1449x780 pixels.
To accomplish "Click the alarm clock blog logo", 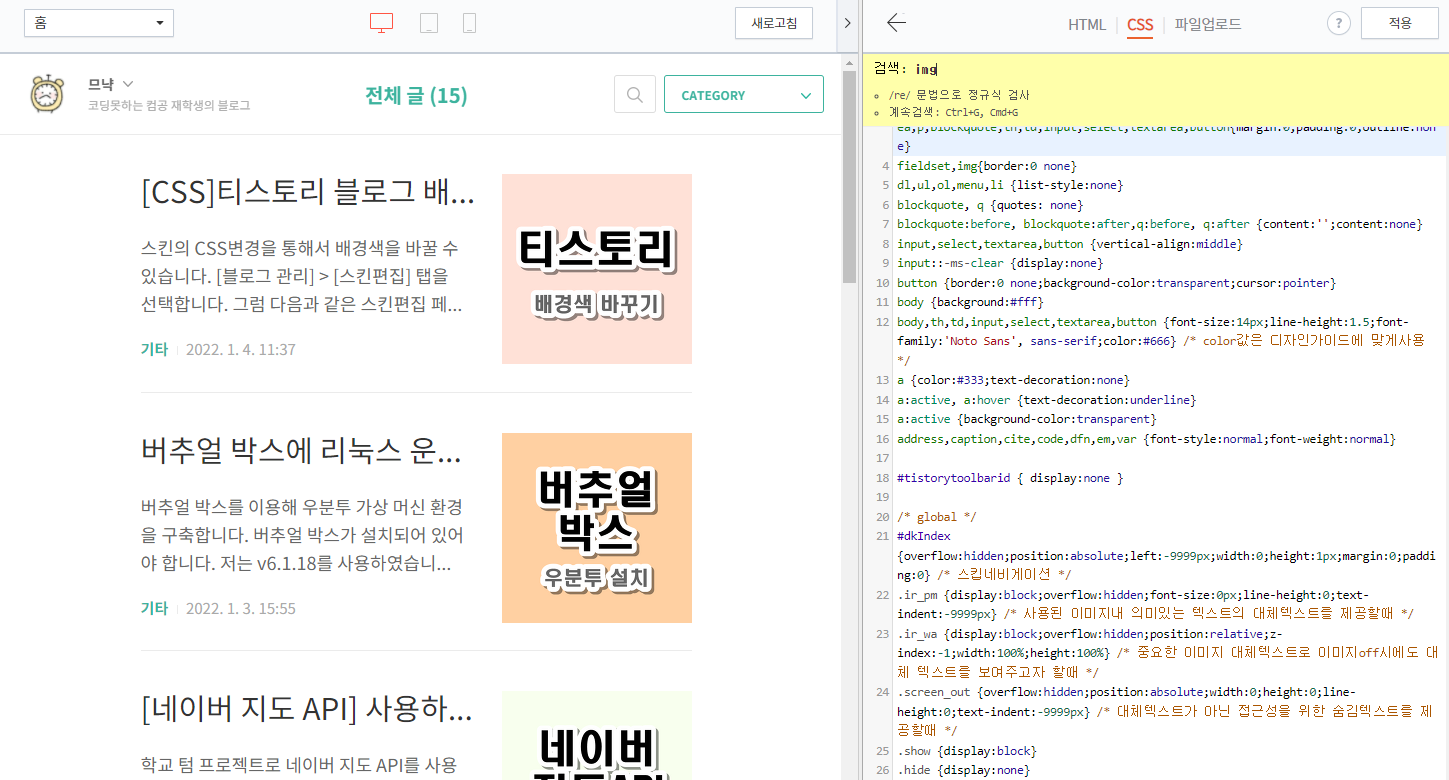I will point(47,93).
